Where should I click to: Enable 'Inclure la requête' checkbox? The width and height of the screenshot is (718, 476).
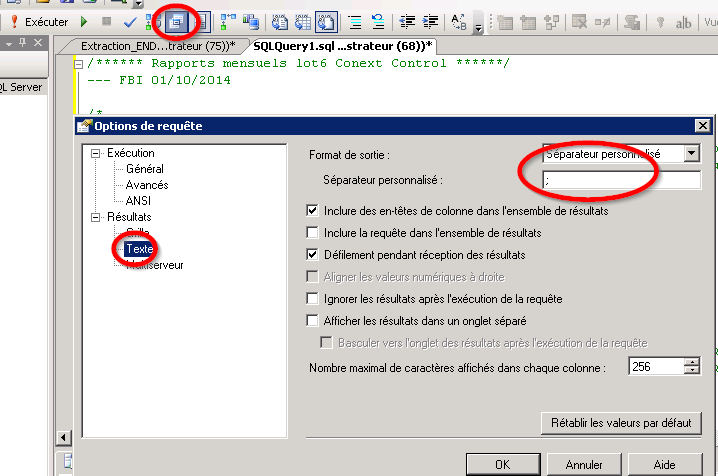(x=314, y=233)
